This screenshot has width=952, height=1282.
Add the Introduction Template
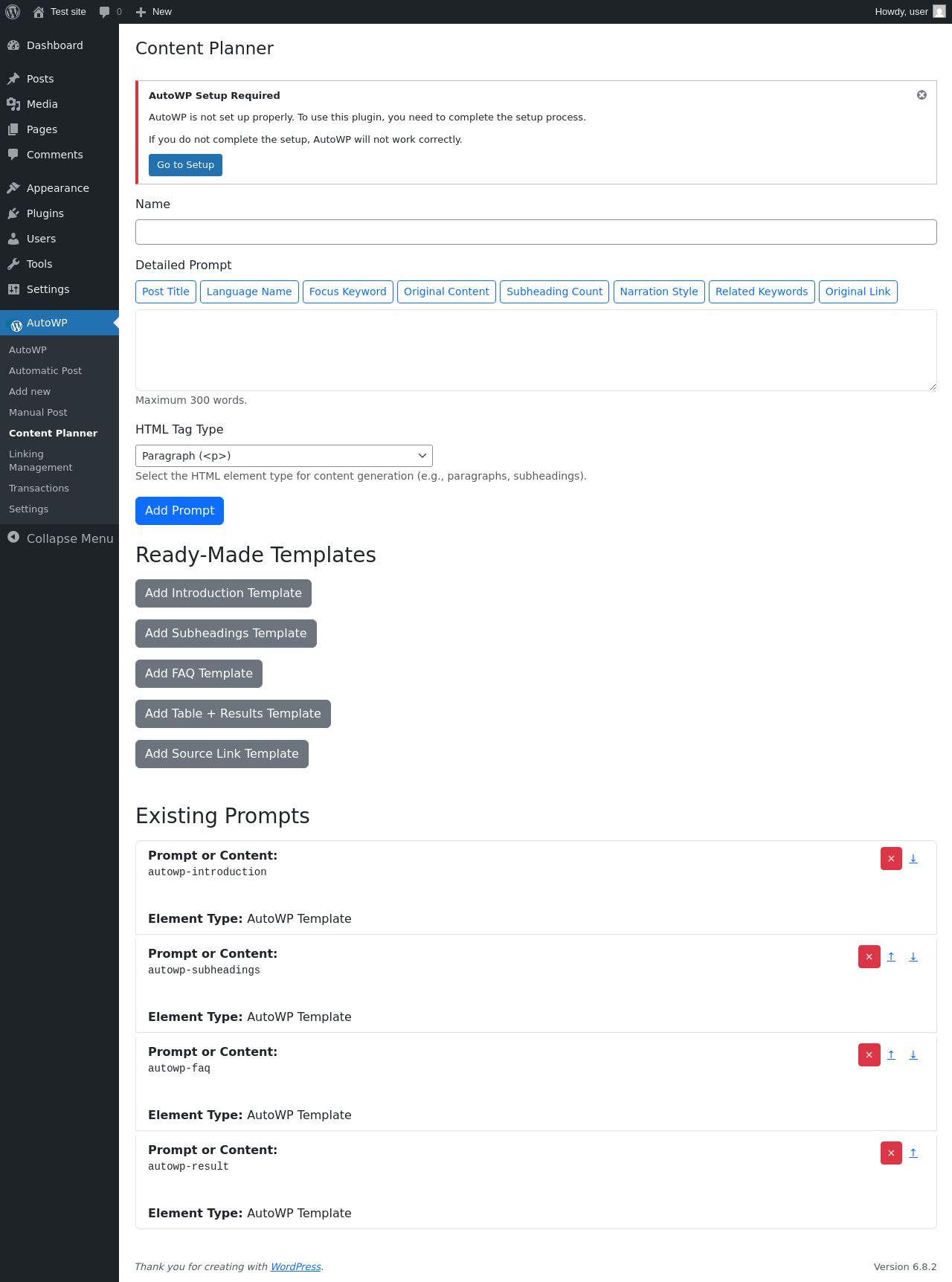coord(223,593)
